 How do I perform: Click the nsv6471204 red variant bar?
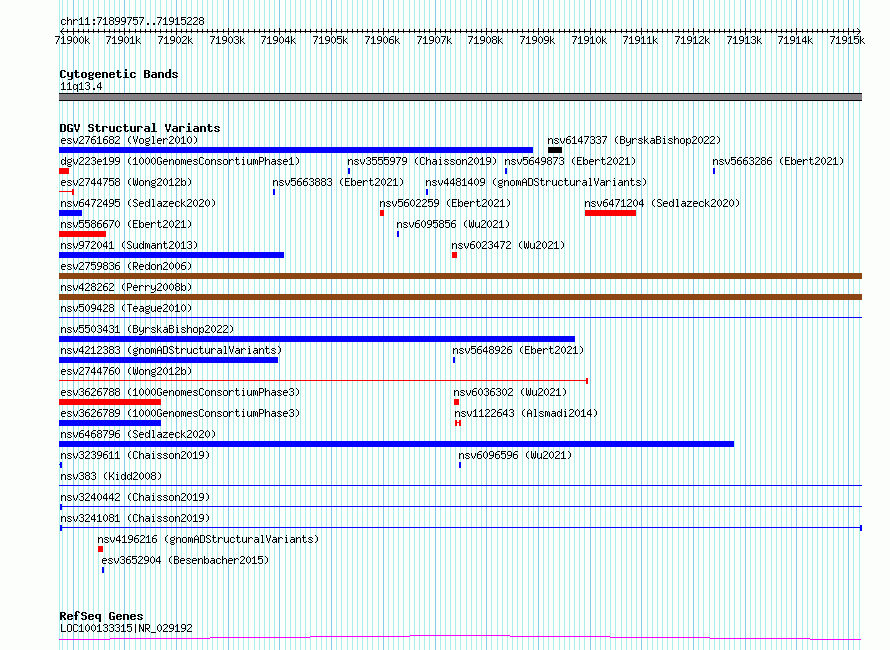click(x=610, y=213)
